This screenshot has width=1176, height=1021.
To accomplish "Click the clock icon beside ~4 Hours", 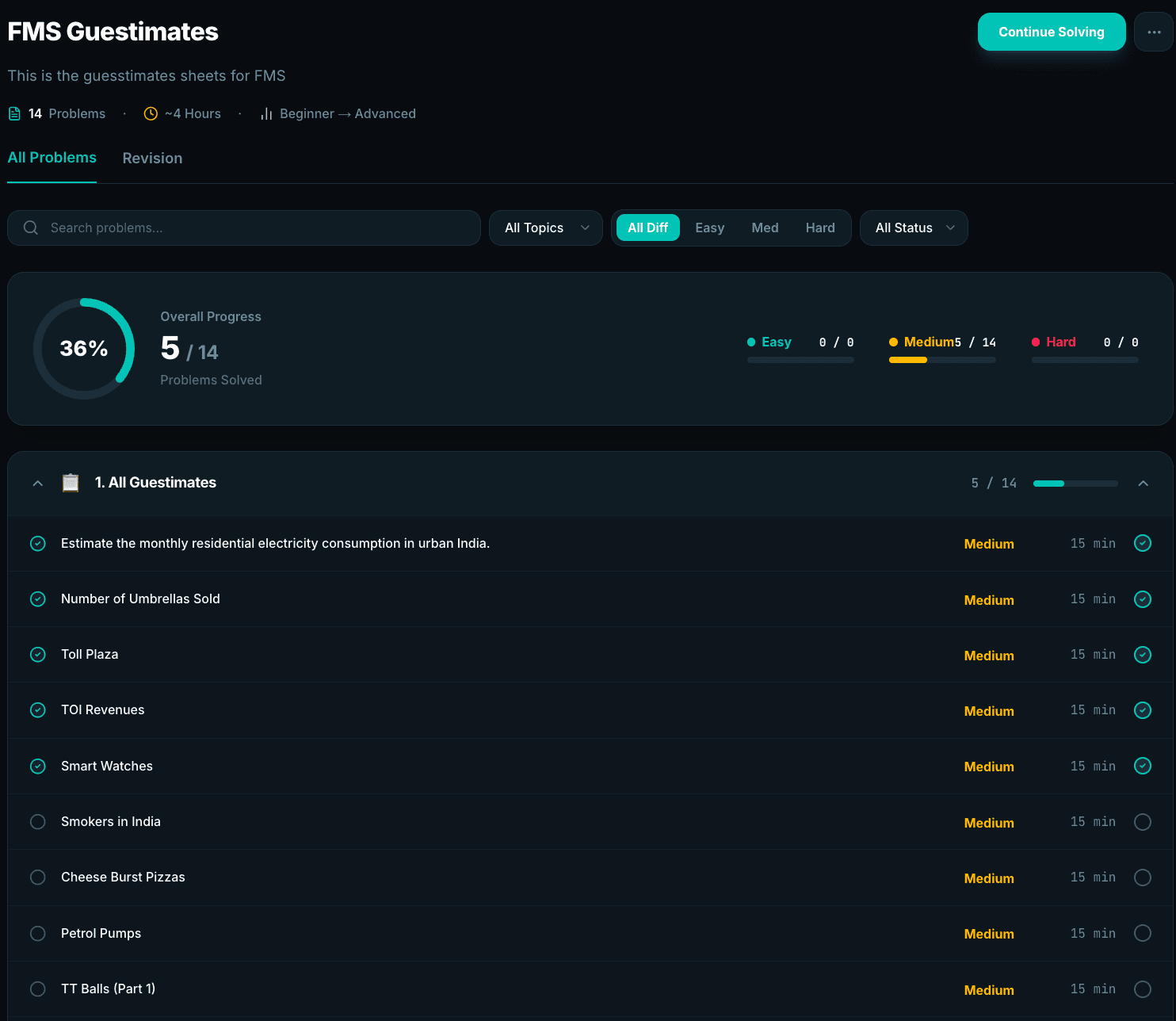I will [x=151, y=114].
